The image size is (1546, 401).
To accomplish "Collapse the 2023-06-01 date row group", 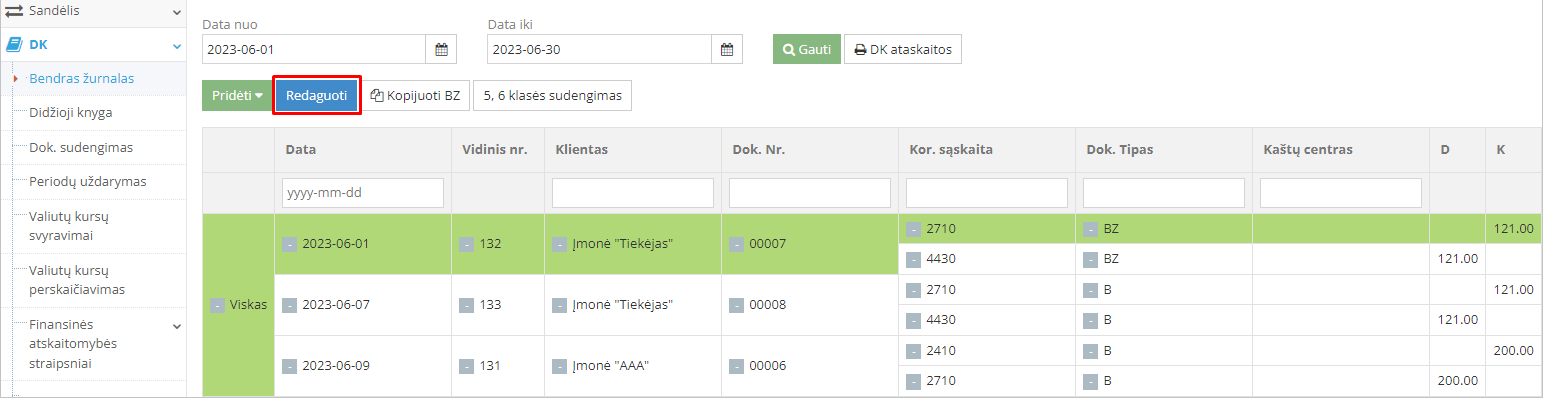I will [289, 244].
